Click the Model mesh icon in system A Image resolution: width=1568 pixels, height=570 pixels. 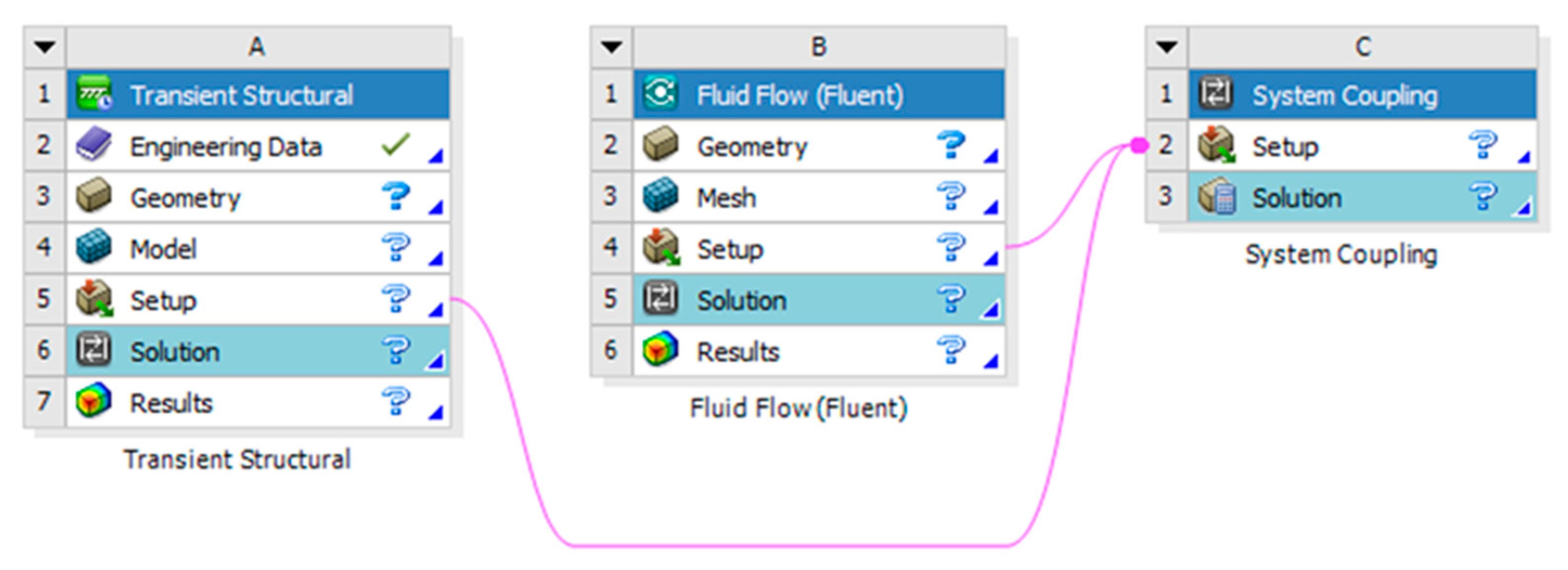click(x=93, y=247)
